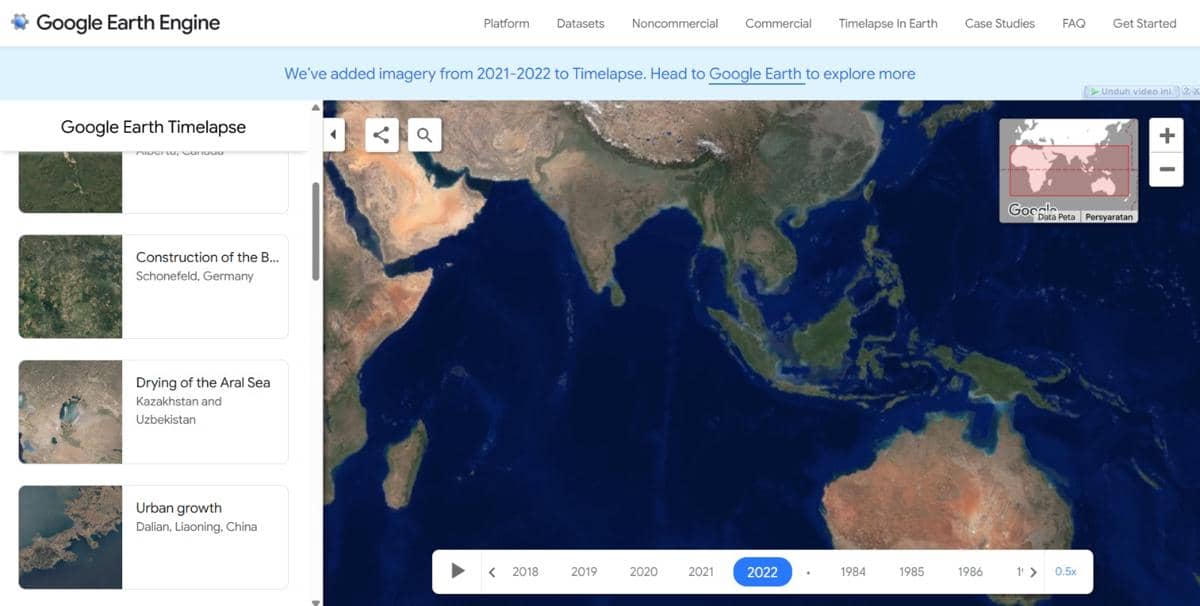Screen dimensions: 1200x606
Task: Click the Get Started link
Action: click(x=1145, y=23)
